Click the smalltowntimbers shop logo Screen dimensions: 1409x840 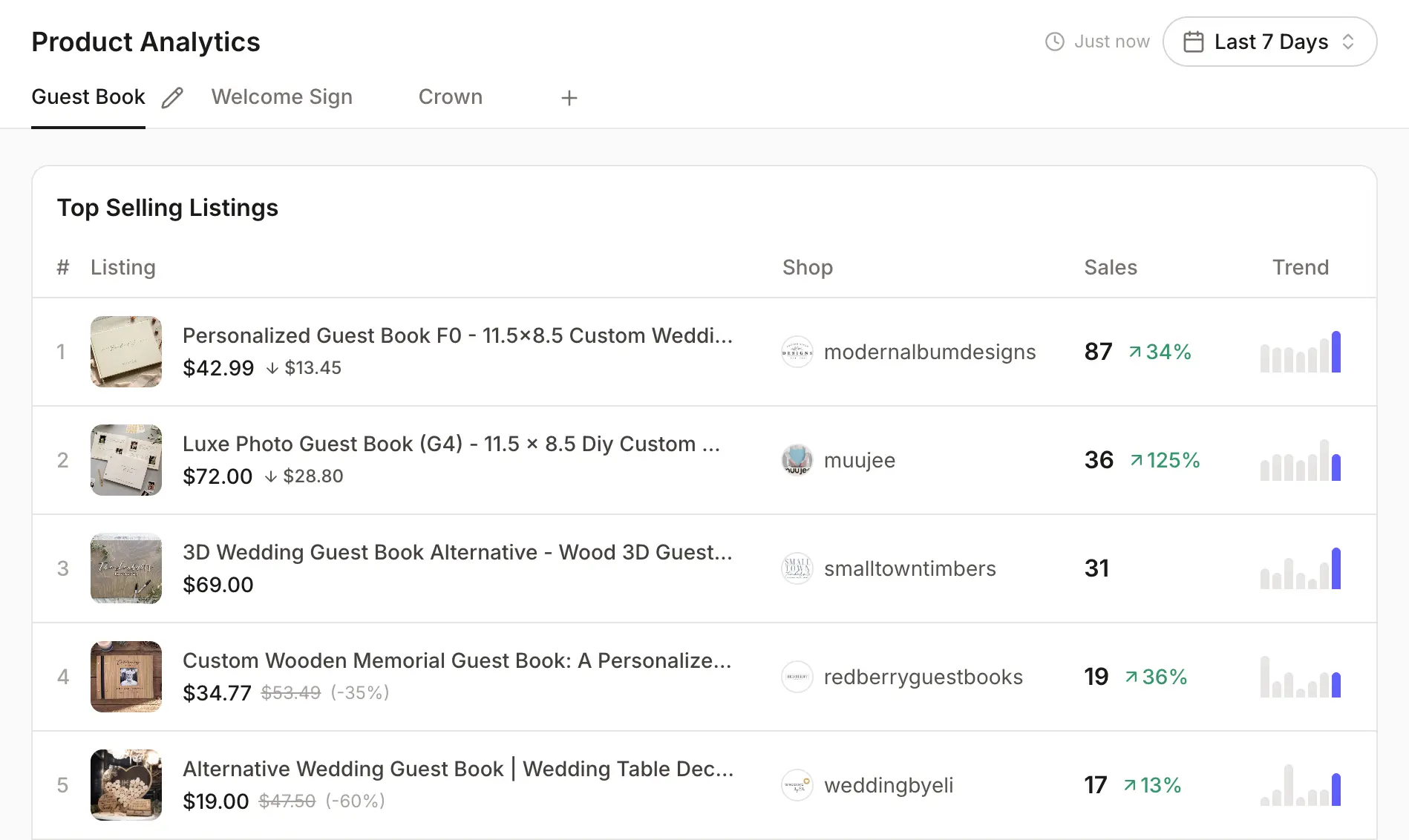pyautogui.click(x=797, y=568)
